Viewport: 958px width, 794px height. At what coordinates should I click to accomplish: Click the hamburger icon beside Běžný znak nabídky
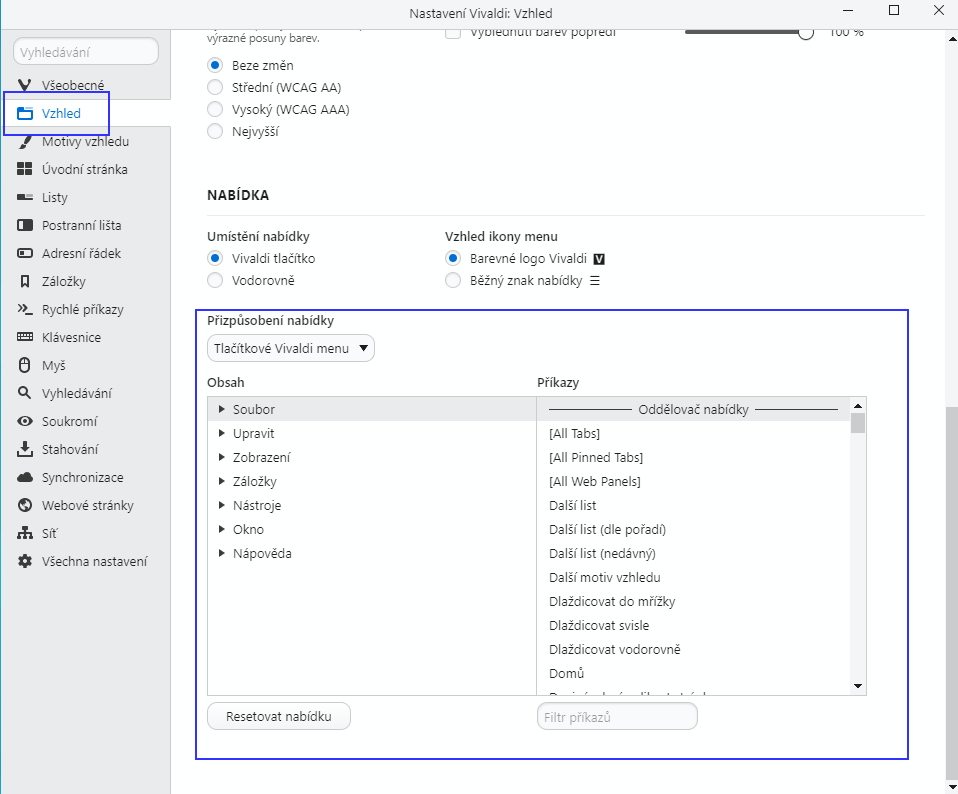coord(594,281)
